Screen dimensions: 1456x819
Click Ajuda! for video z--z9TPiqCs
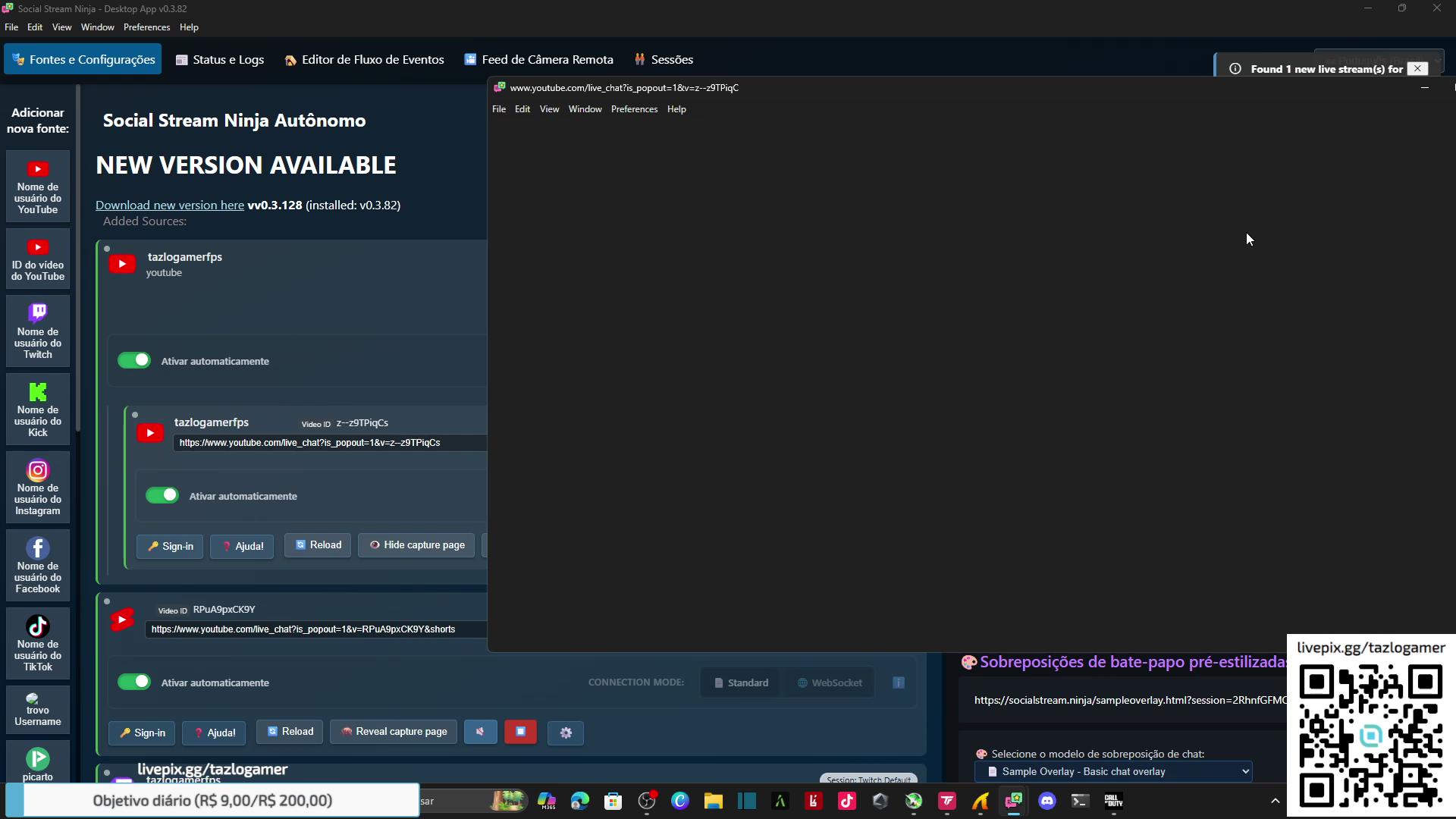tap(242, 546)
